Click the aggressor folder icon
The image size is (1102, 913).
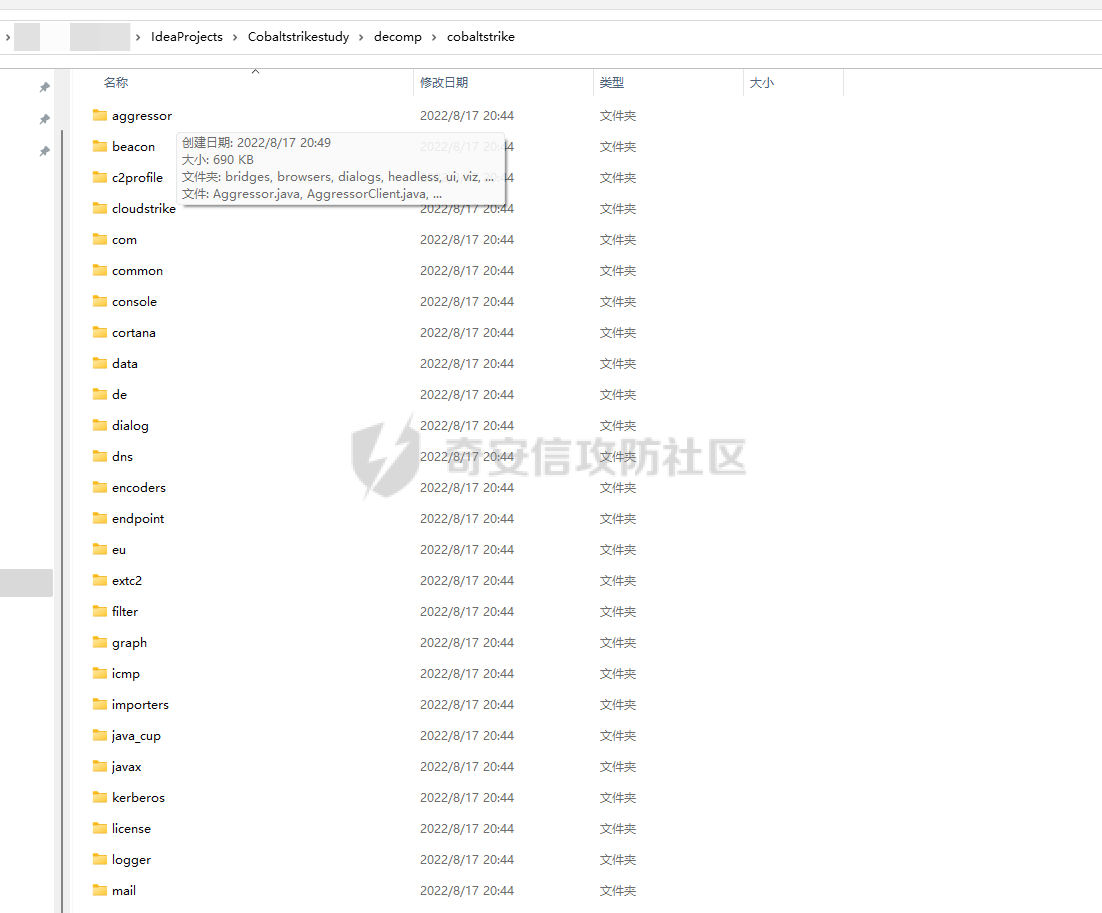[100, 115]
